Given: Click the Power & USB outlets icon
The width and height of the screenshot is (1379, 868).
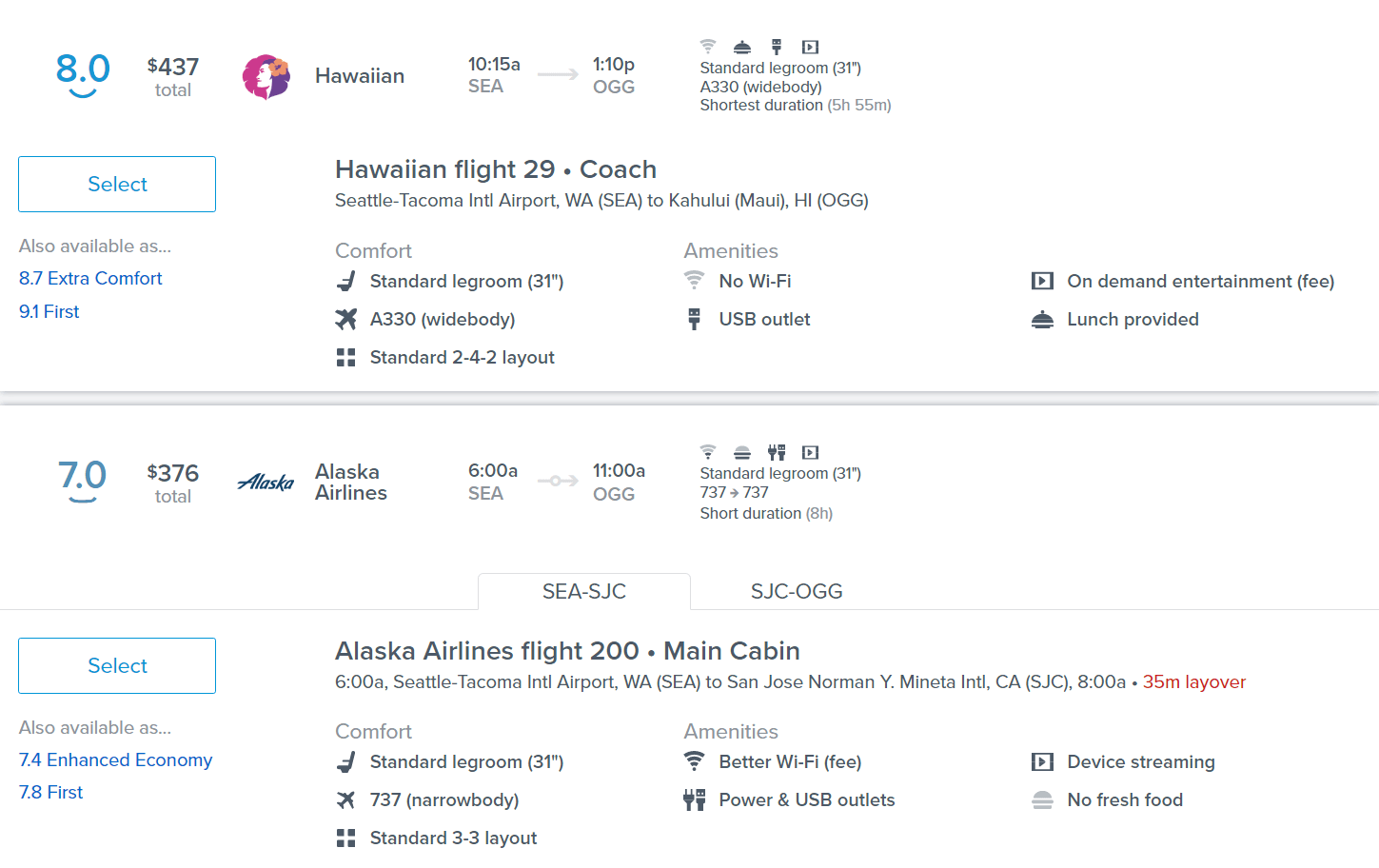Looking at the screenshot, I should point(695,799).
